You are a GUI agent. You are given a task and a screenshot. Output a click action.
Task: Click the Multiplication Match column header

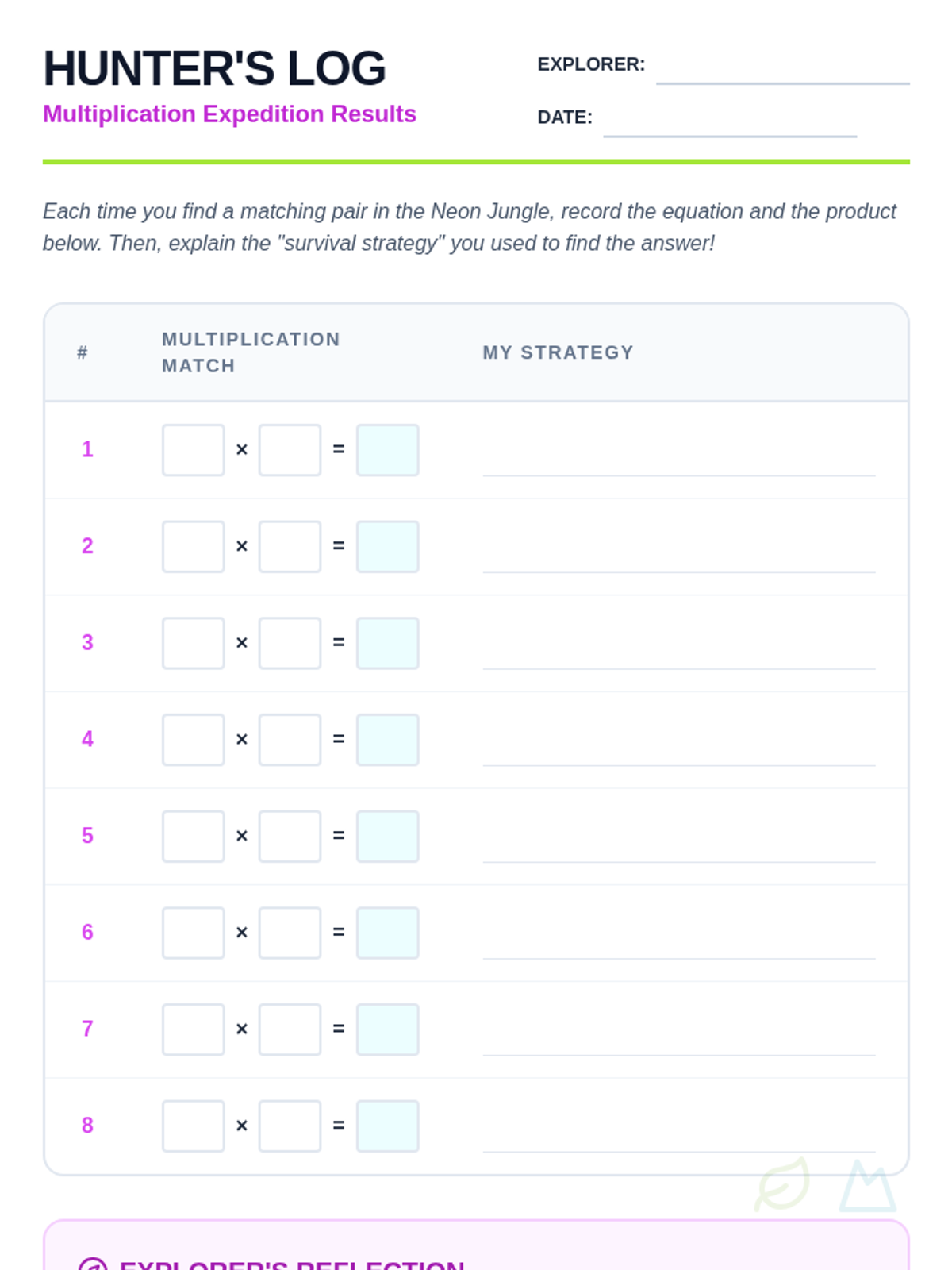[x=251, y=352]
